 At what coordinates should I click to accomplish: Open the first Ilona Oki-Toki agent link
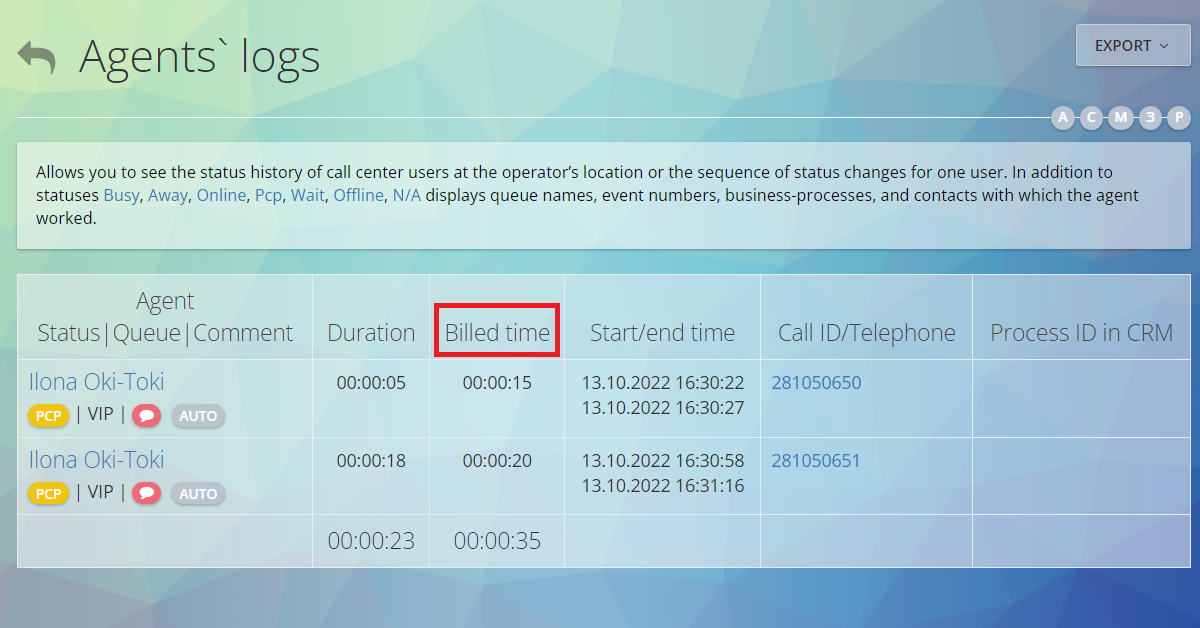[x=96, y=381]
